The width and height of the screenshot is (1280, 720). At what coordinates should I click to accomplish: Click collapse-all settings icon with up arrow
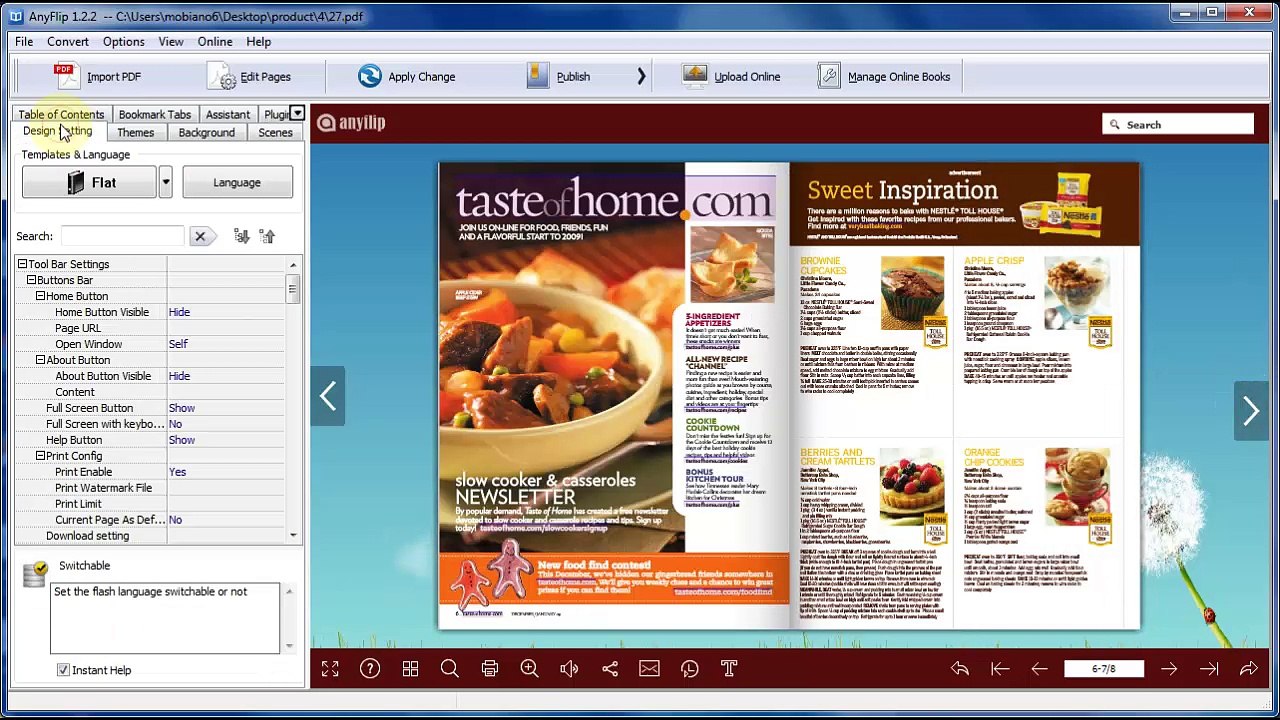pyautogui.click(x=267, y=236)
